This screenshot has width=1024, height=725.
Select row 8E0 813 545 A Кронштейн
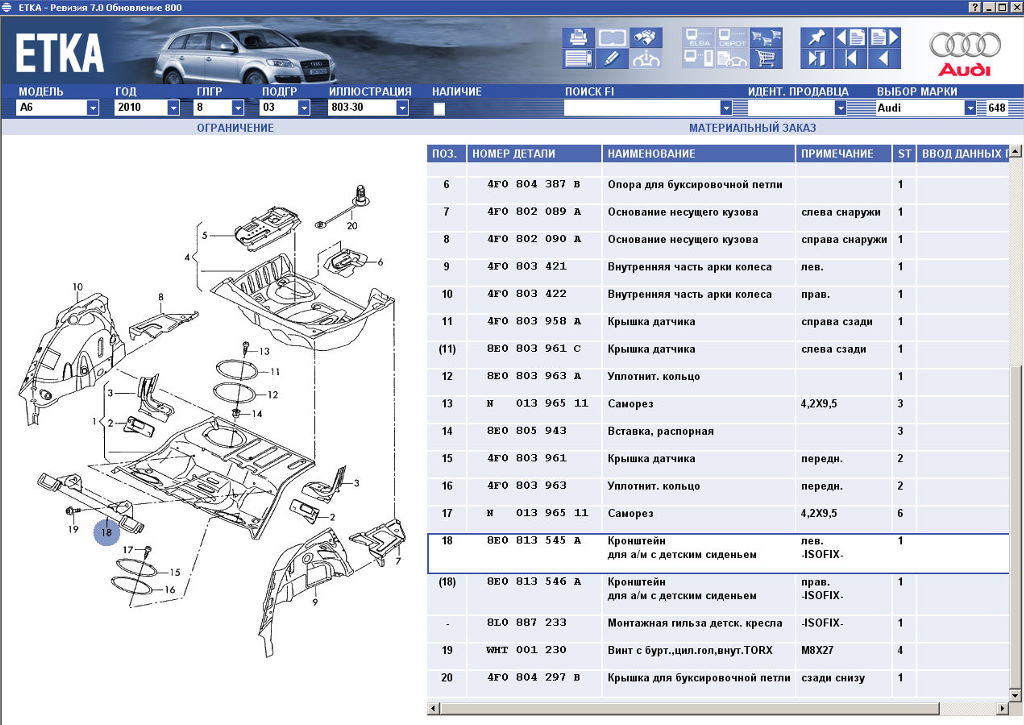click(718, 554)
